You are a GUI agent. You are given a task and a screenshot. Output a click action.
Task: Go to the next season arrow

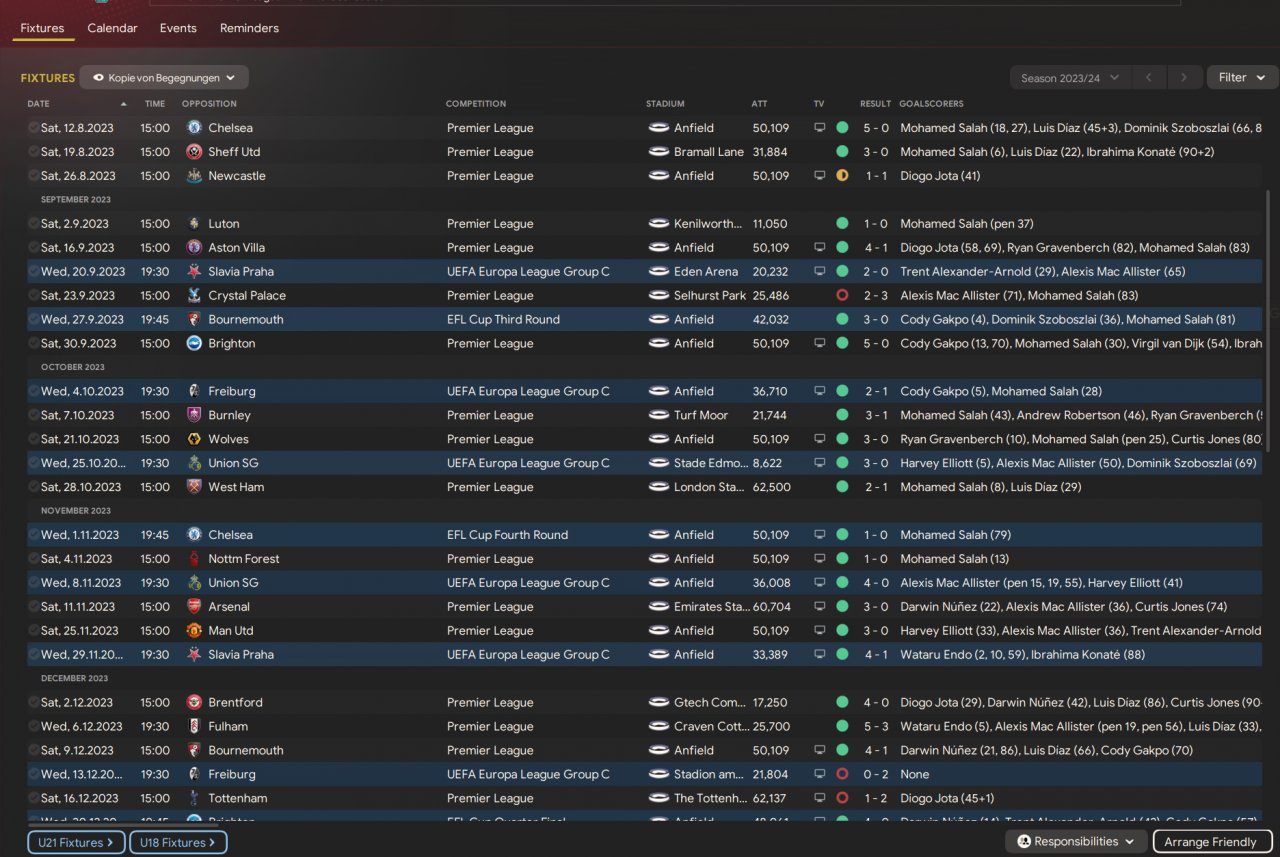pos(1184,78)
